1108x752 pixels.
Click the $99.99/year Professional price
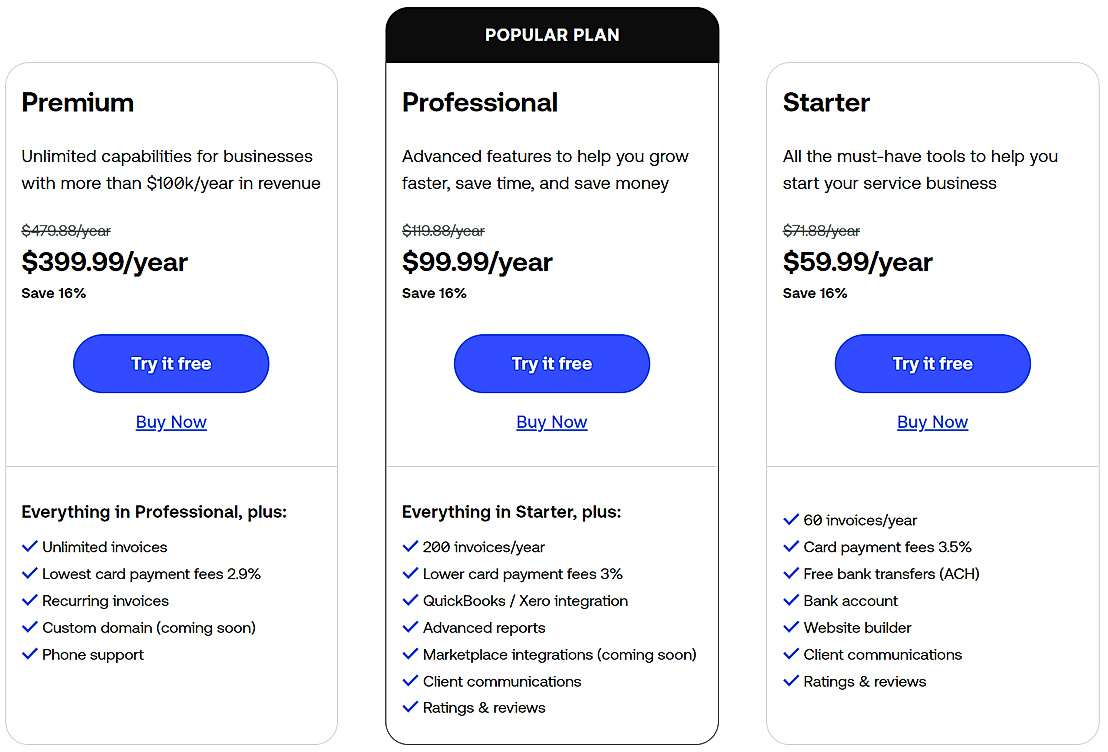point(477,262)
